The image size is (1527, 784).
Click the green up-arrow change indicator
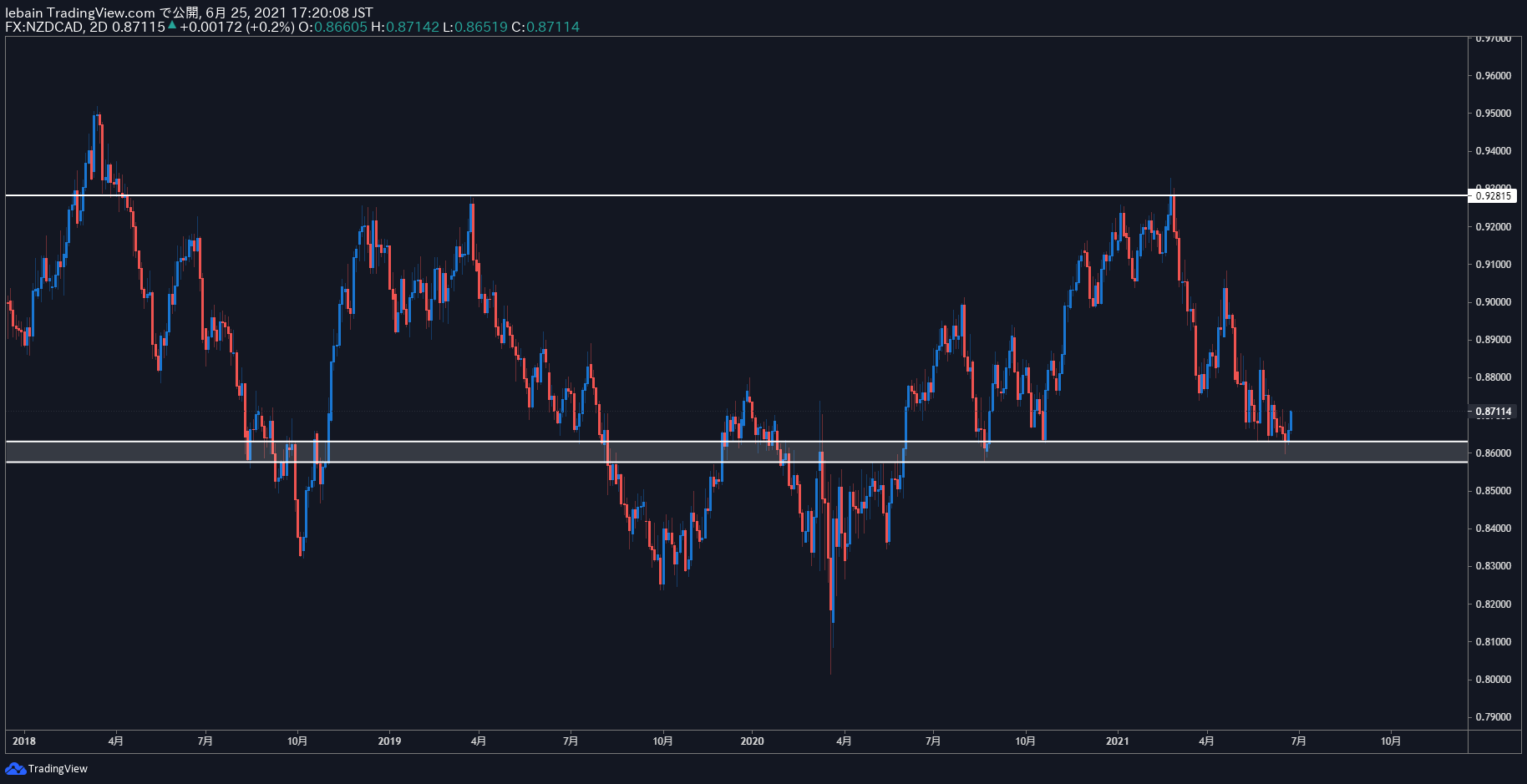click(x=172, y=25)
